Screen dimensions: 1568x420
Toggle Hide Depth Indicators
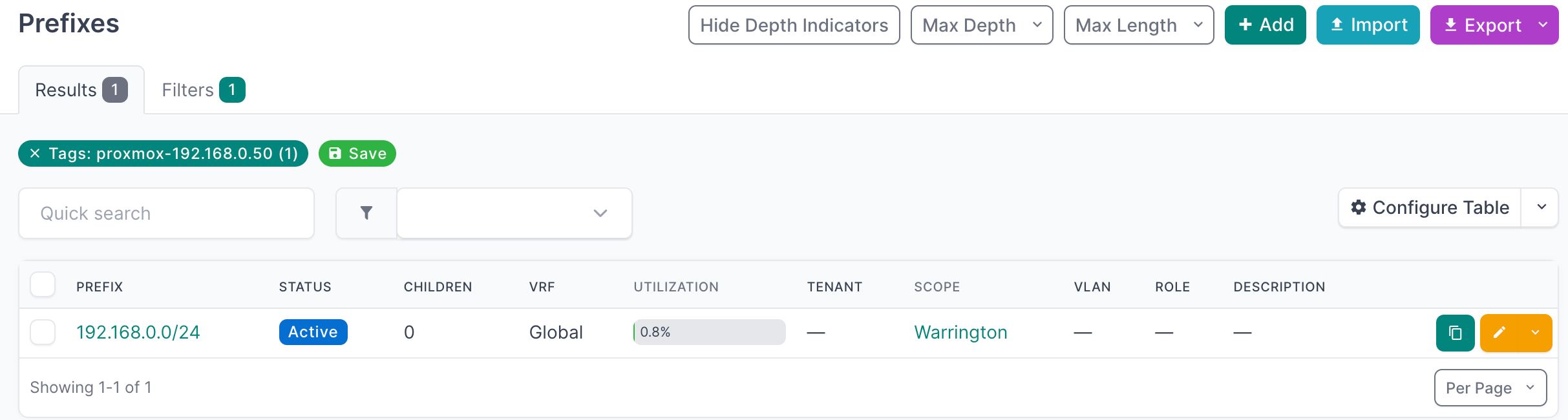click(794, 25)
